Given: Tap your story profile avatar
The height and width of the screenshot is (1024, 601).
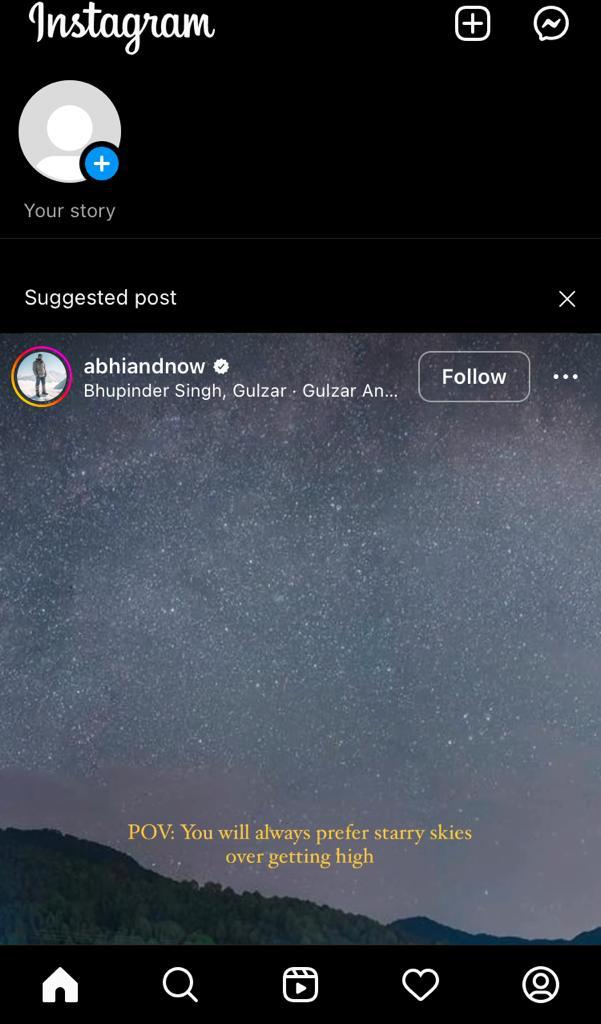Looking at the screenshot, I should pos(70,131).
